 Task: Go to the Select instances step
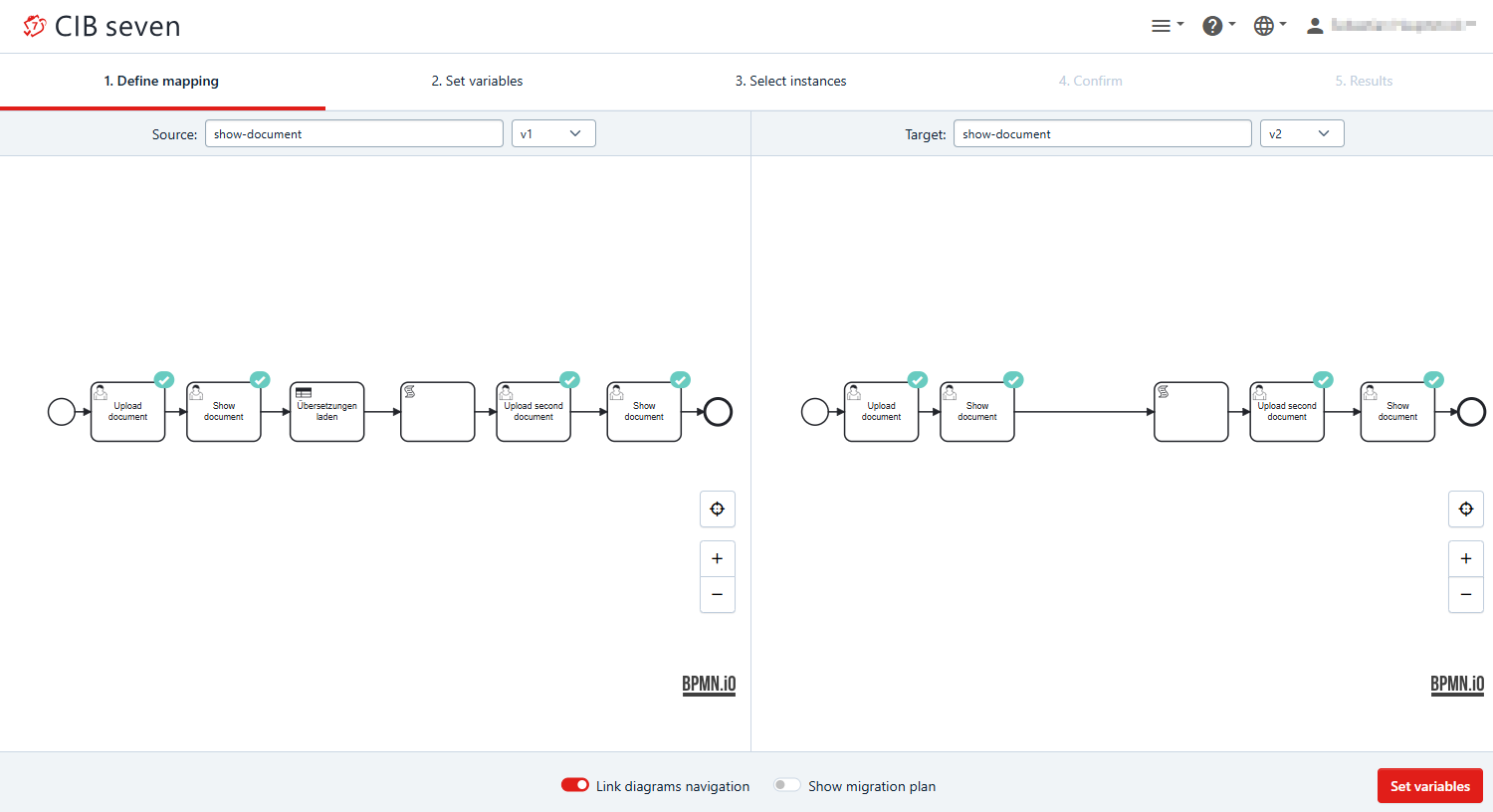tap(790, 82)
